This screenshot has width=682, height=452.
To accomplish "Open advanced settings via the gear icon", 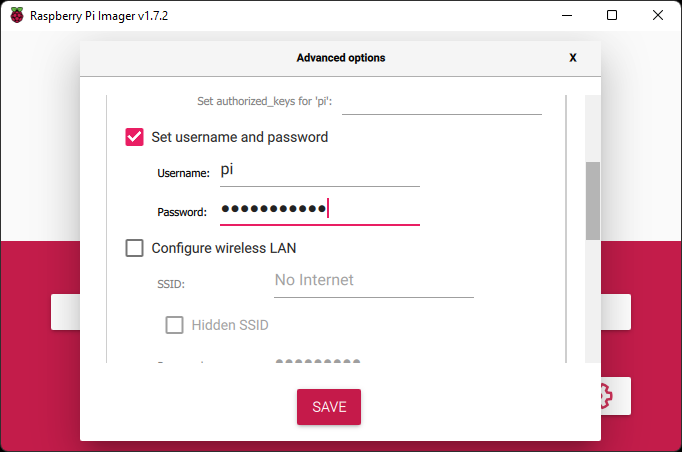I will [606, 396].
